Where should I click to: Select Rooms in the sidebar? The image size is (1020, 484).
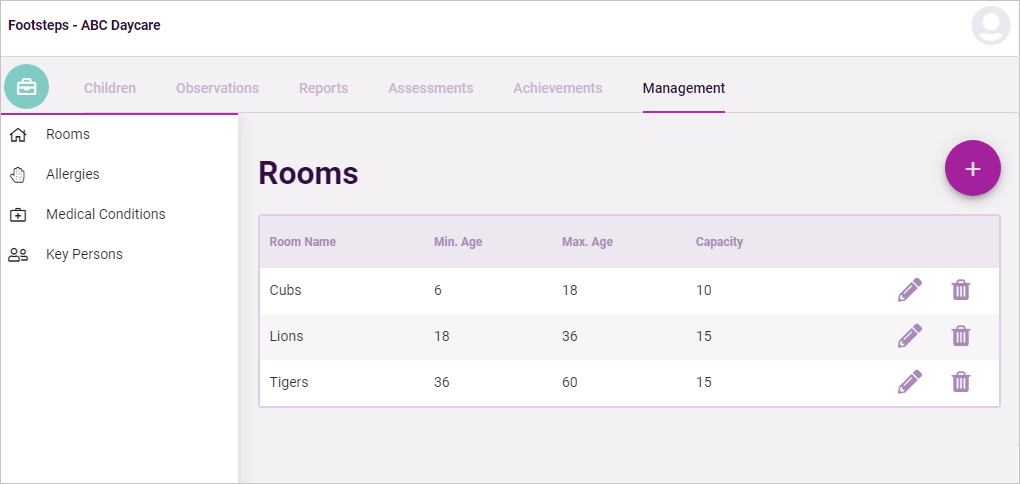tap(119, 135)
